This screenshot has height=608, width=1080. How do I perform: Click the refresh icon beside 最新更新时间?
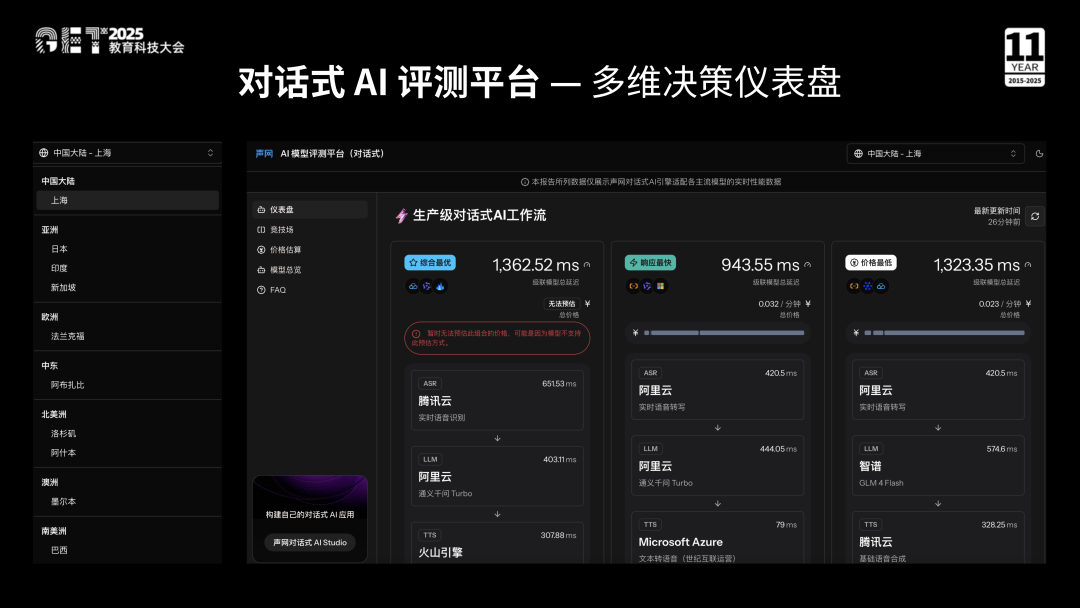coord(1035,216)
